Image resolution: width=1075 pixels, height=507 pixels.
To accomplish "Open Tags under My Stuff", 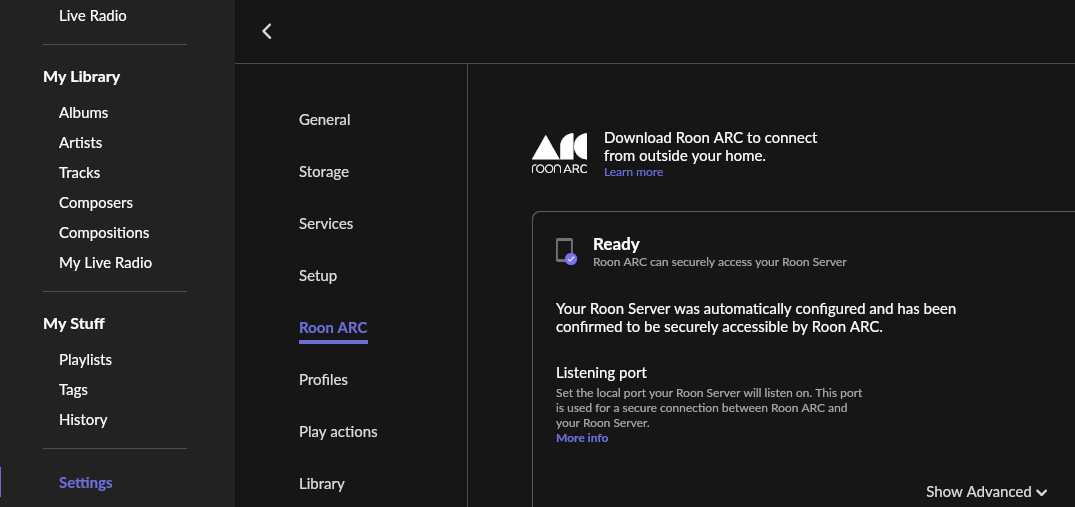I will 73,390.
